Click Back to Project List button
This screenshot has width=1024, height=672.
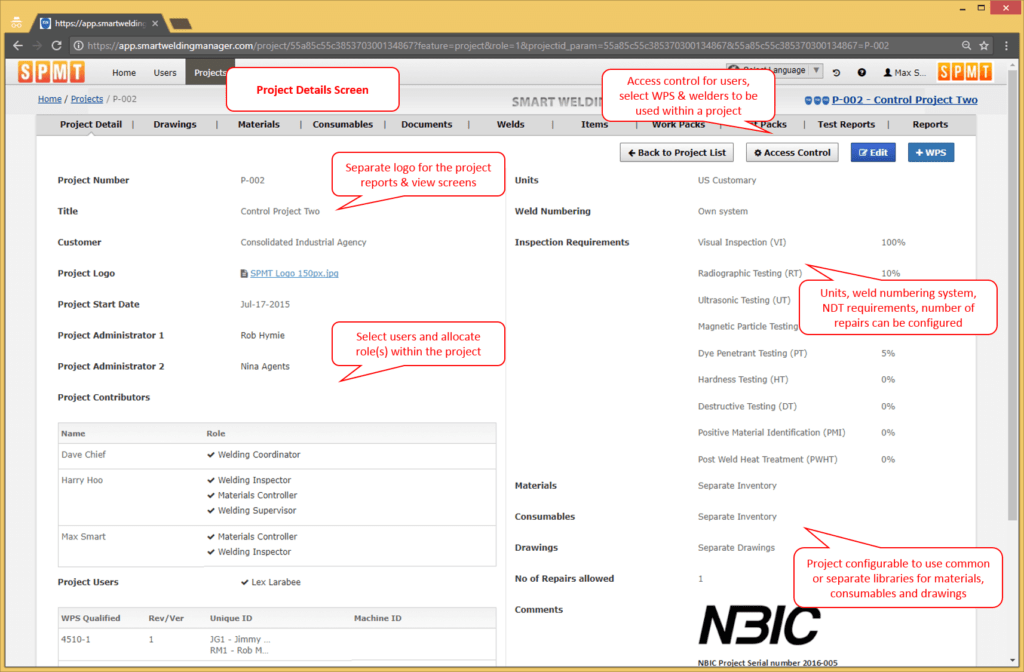[x=677, y=152]
